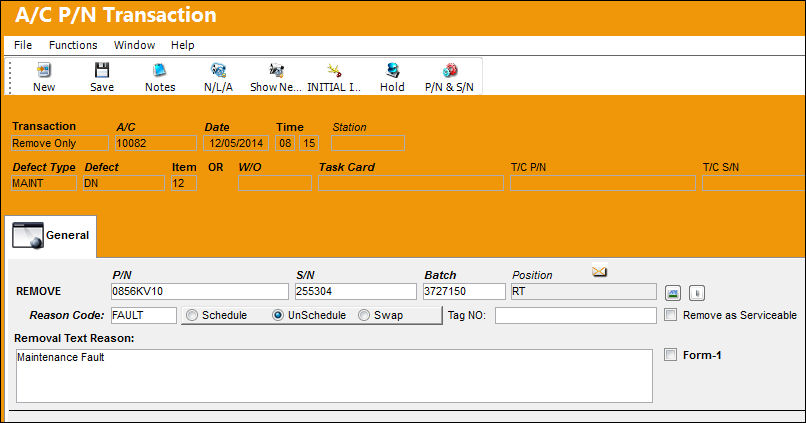The width and height of the screenshot is (806, 423).
Task: Open the Help menu
Action: pos(182,45)
